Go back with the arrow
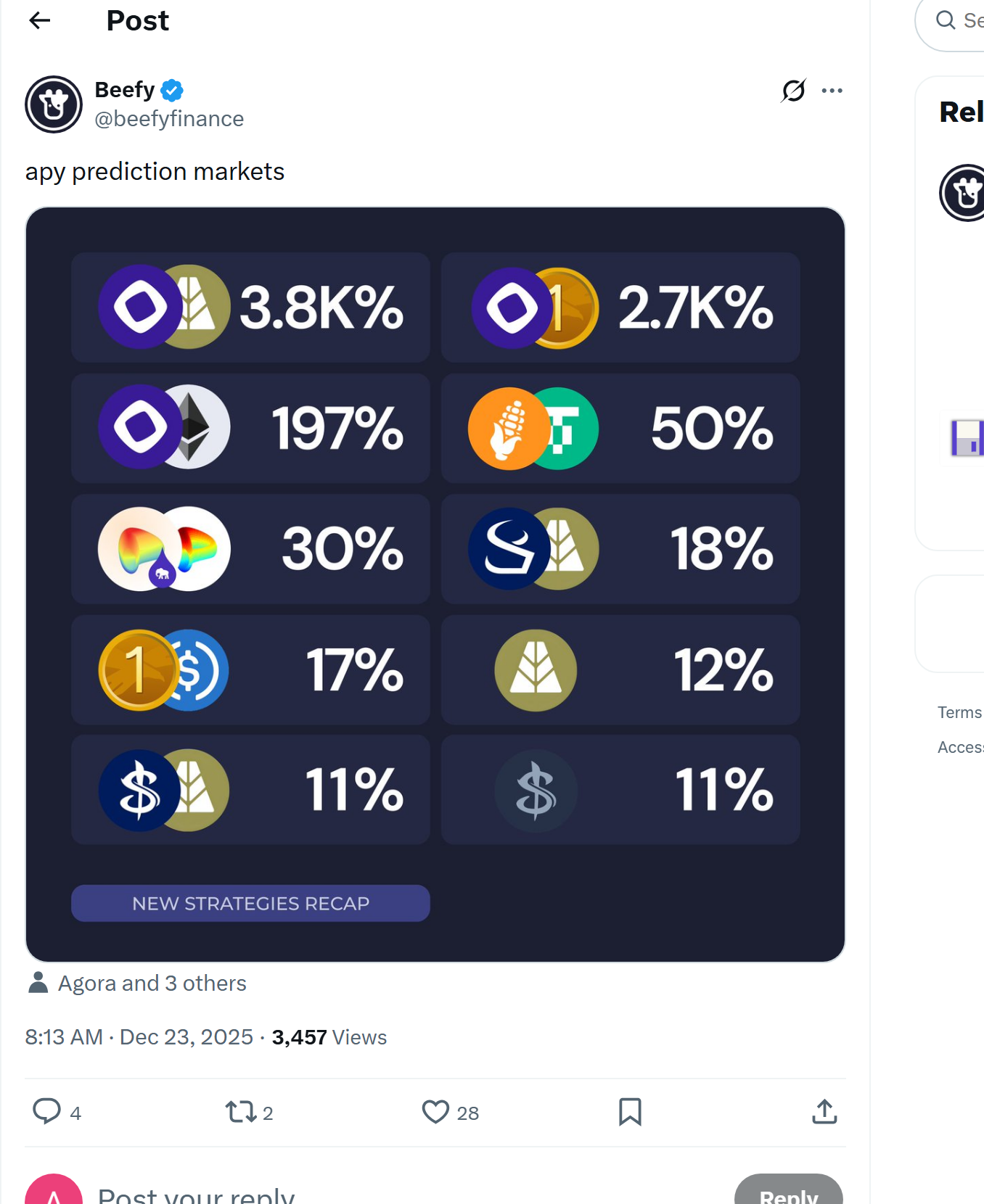Screen dimensions: 984x1204 click(39, 20)
